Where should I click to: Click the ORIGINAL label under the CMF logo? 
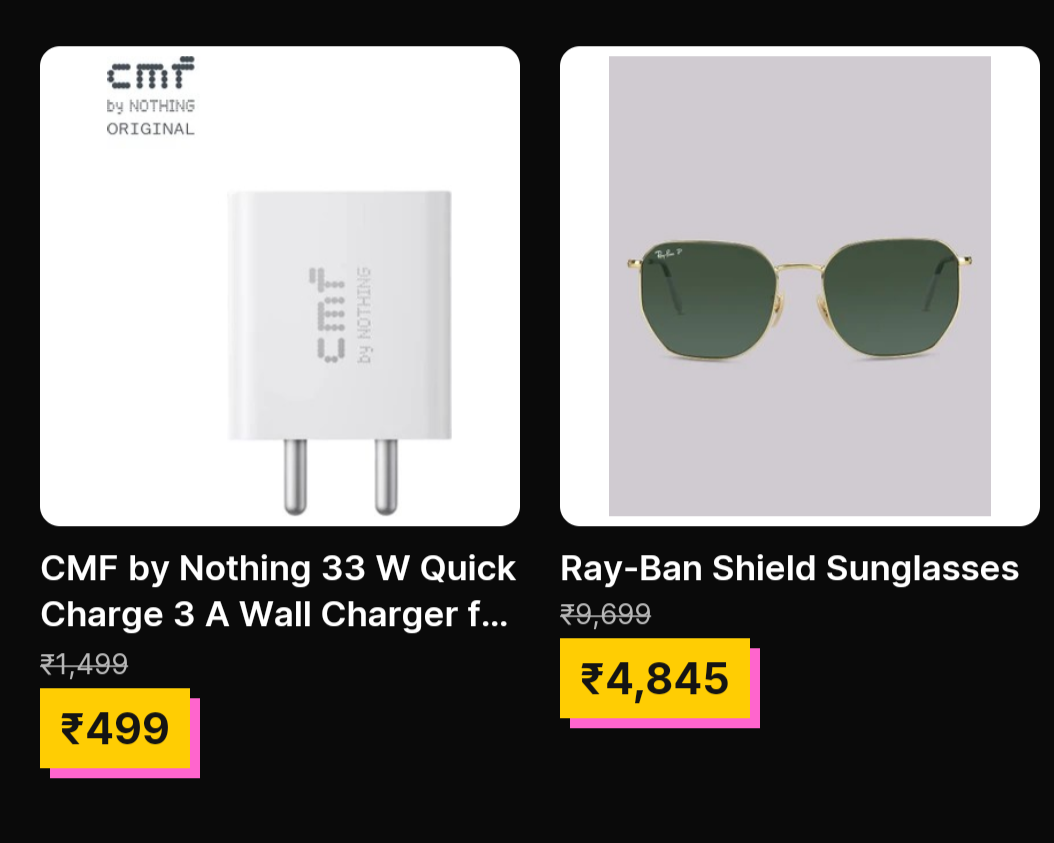pyautogui.click(x=150, y=129)
